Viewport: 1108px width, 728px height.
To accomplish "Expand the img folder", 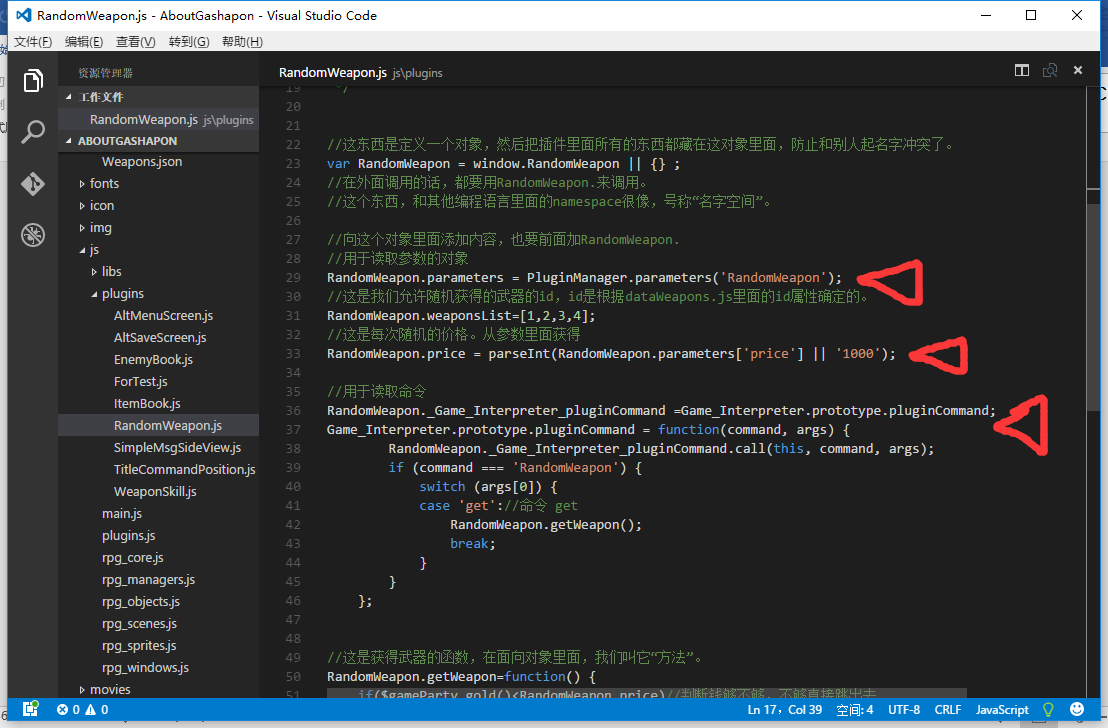I will point(82,228).
